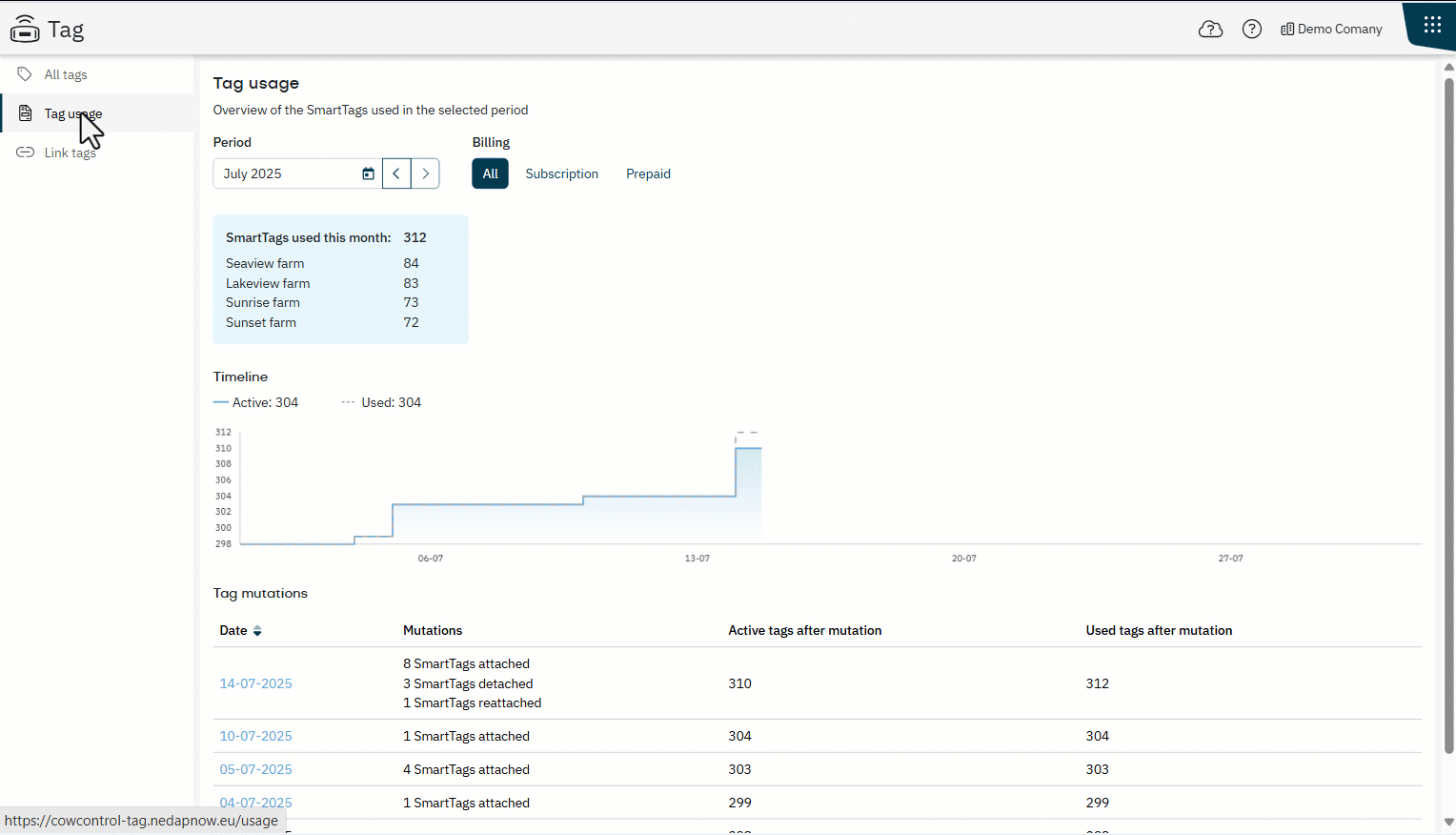Click the Seaview farm row
Screen dimensions: 1456x835
(322, 263)
